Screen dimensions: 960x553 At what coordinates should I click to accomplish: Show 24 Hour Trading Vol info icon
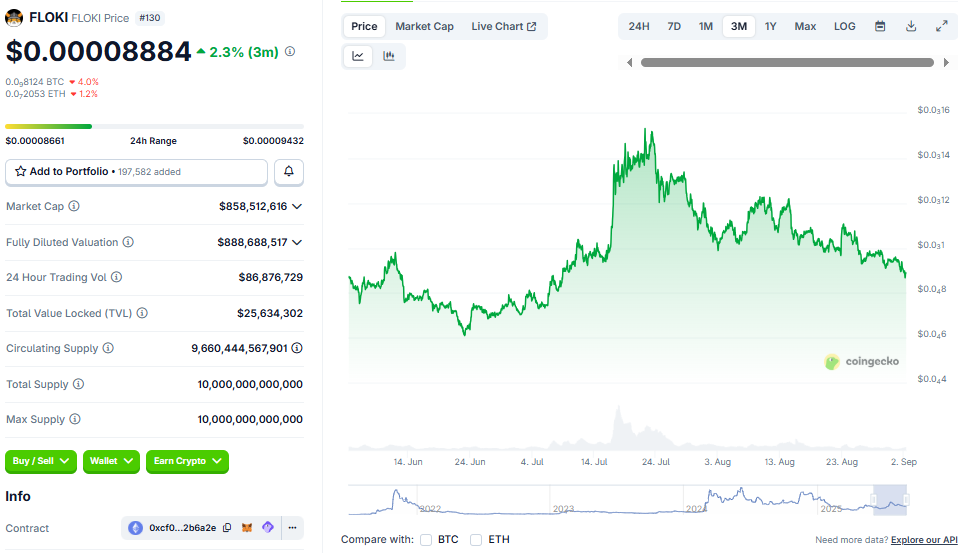pyautogui.click(x=116, y=277)
